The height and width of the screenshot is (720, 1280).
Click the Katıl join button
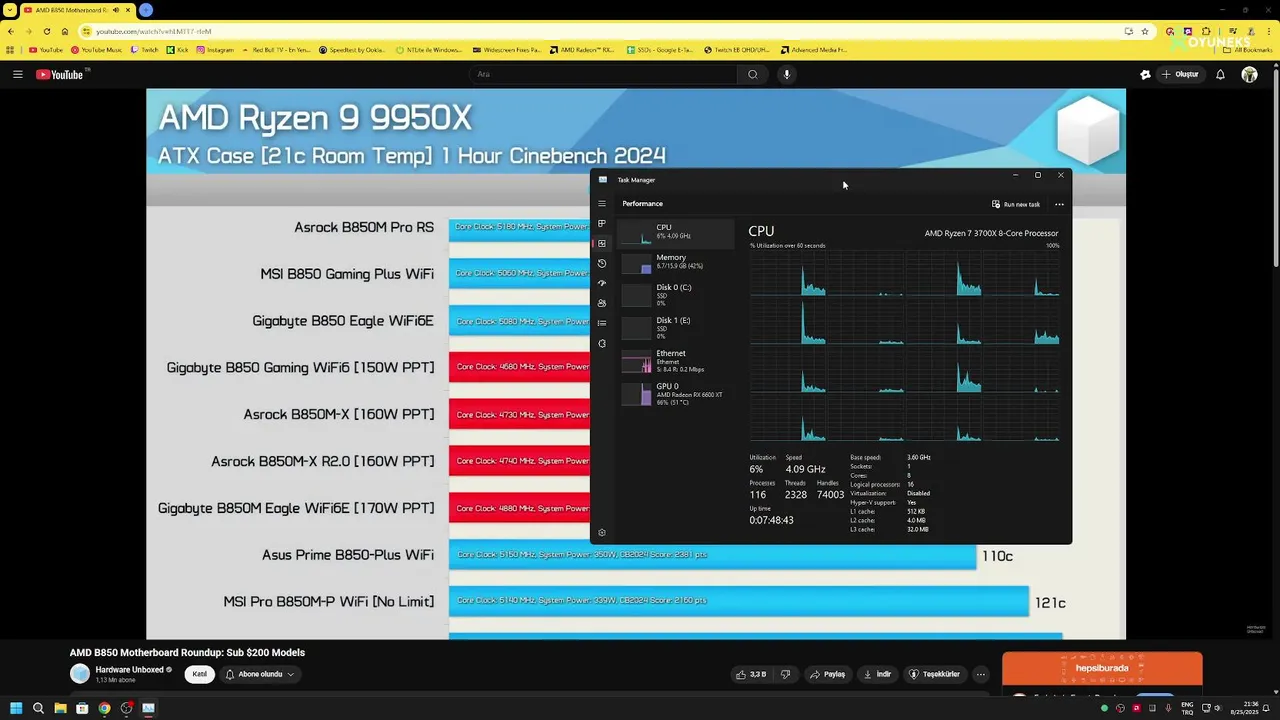point(200,674)
